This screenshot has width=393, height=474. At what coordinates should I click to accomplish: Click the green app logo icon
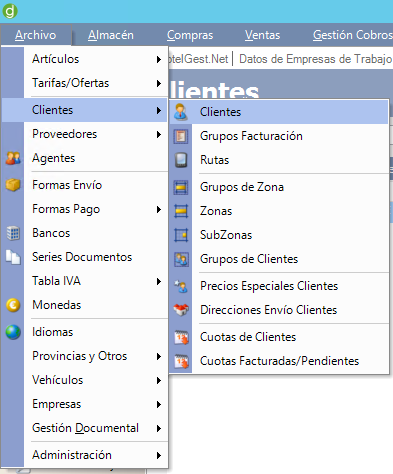point(10,11)
